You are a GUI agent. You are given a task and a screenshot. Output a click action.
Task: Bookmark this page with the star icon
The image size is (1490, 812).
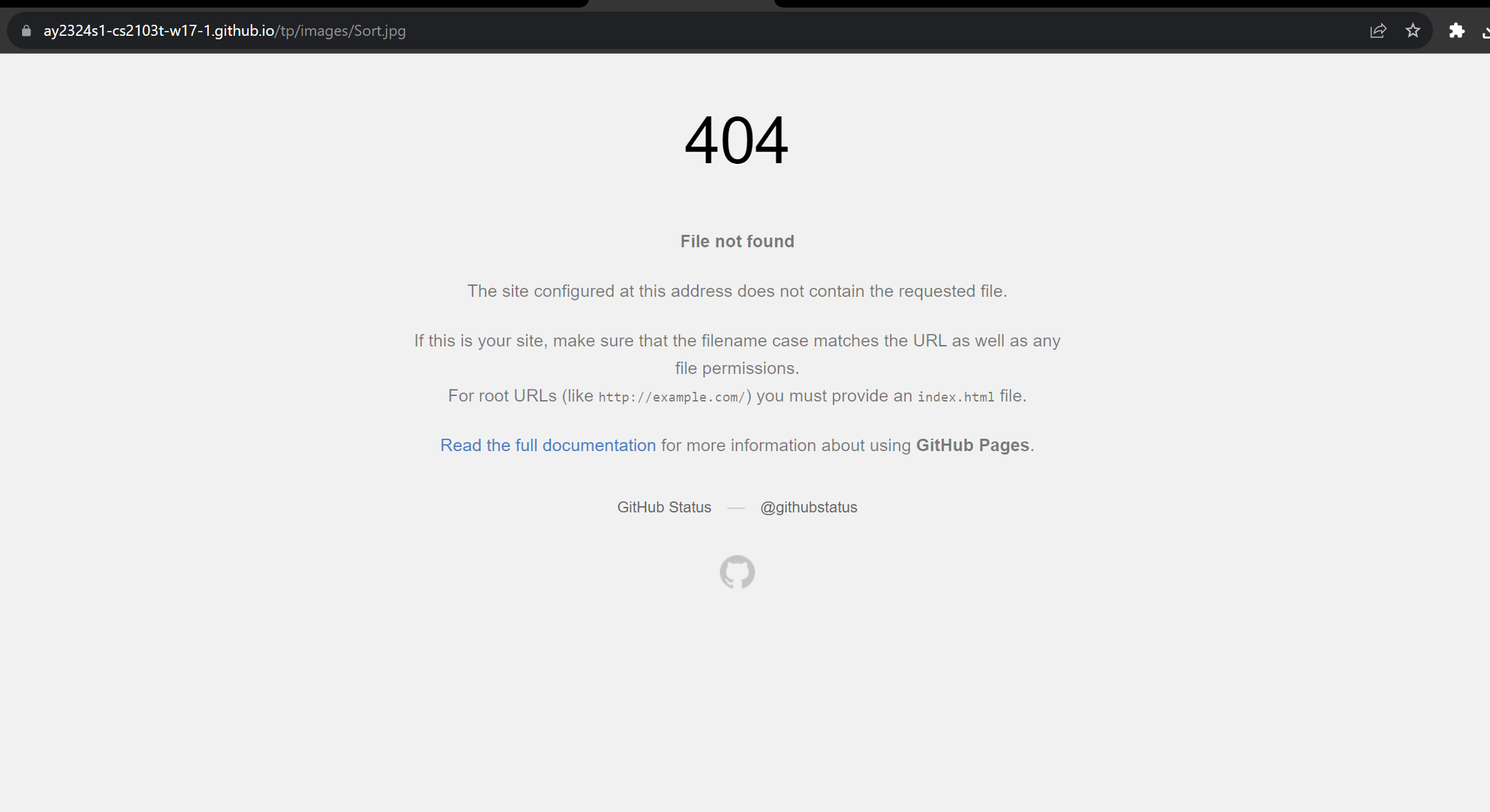tap(1413, 31)
